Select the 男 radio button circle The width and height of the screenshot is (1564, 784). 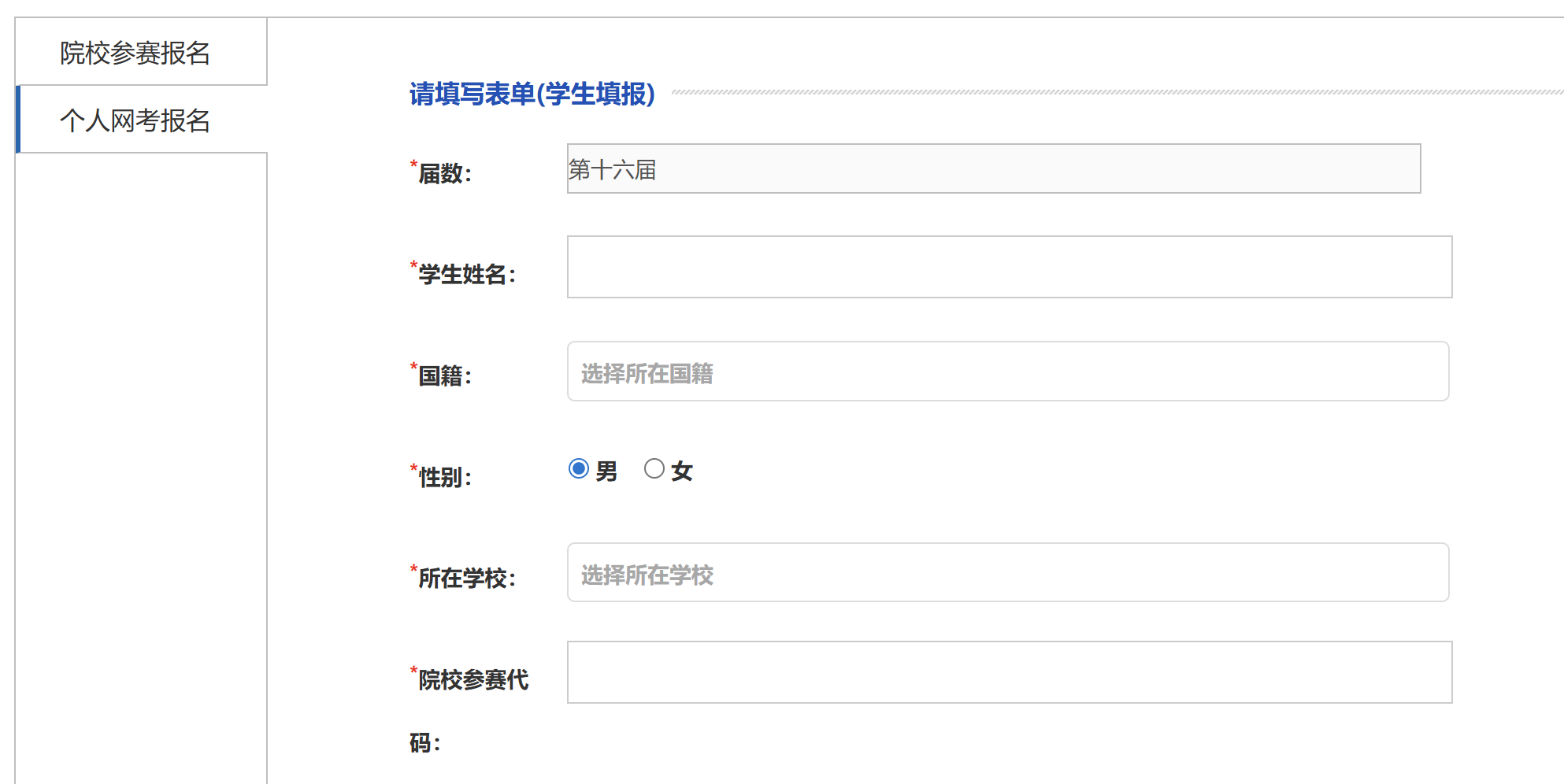click(x=579, y=469)
